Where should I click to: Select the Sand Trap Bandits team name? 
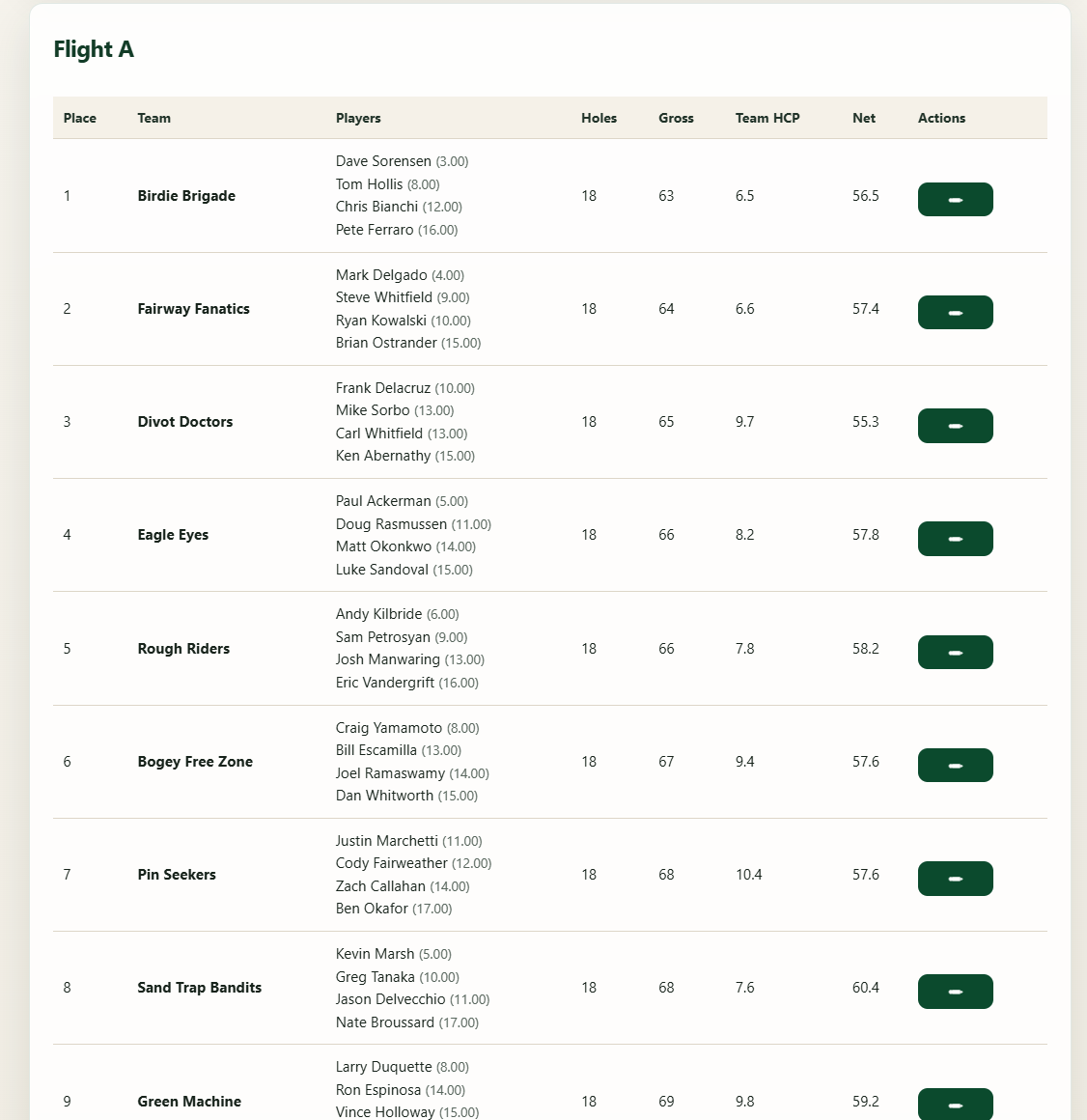point(199,987)
